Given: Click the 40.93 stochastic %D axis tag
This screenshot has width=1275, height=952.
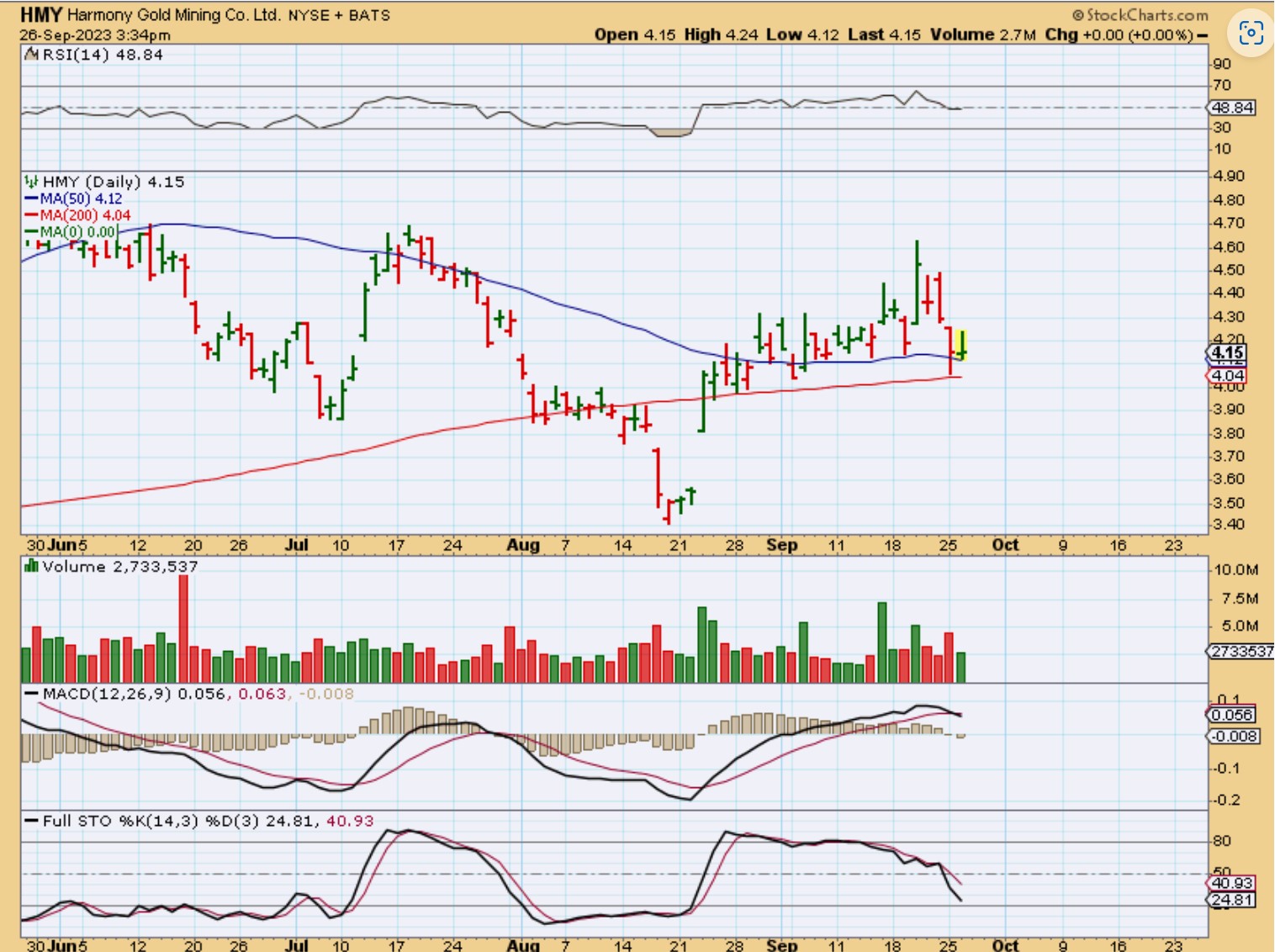Looking at the screenshot, I should [x=1232, y=883].
